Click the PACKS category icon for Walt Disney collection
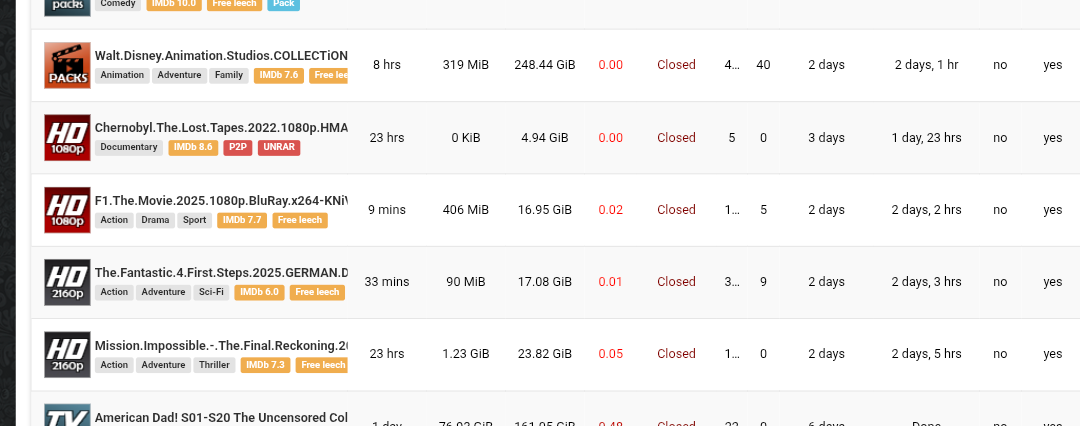The width and height of the screenshot is (1080, 426). point(68,65)
